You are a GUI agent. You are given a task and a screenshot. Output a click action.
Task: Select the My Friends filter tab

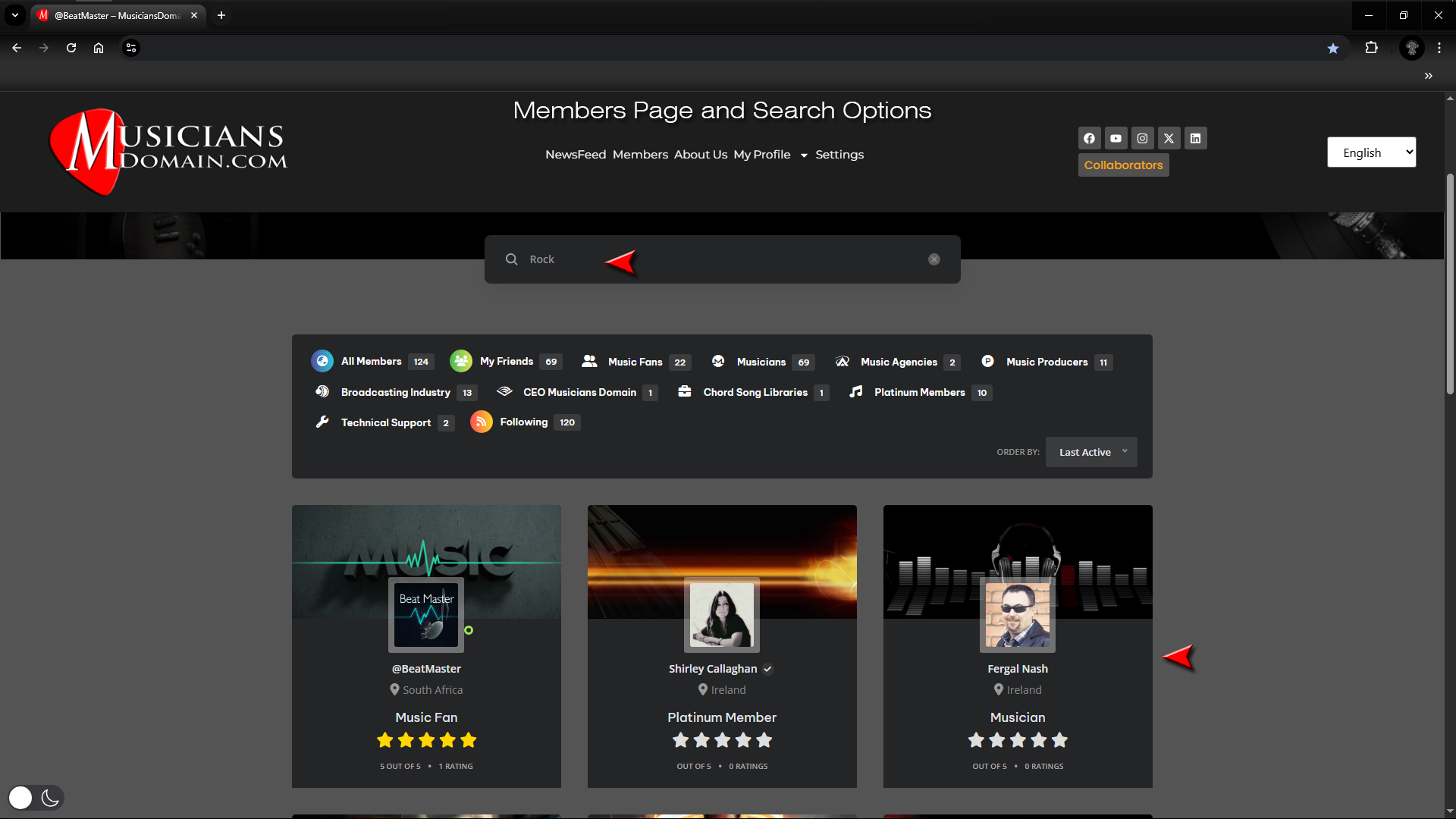tap(506, 361)
